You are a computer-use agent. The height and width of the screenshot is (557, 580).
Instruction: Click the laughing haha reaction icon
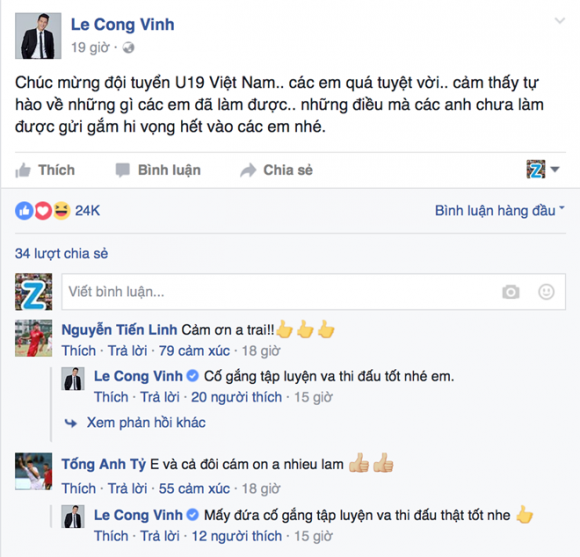pos(62,211)
